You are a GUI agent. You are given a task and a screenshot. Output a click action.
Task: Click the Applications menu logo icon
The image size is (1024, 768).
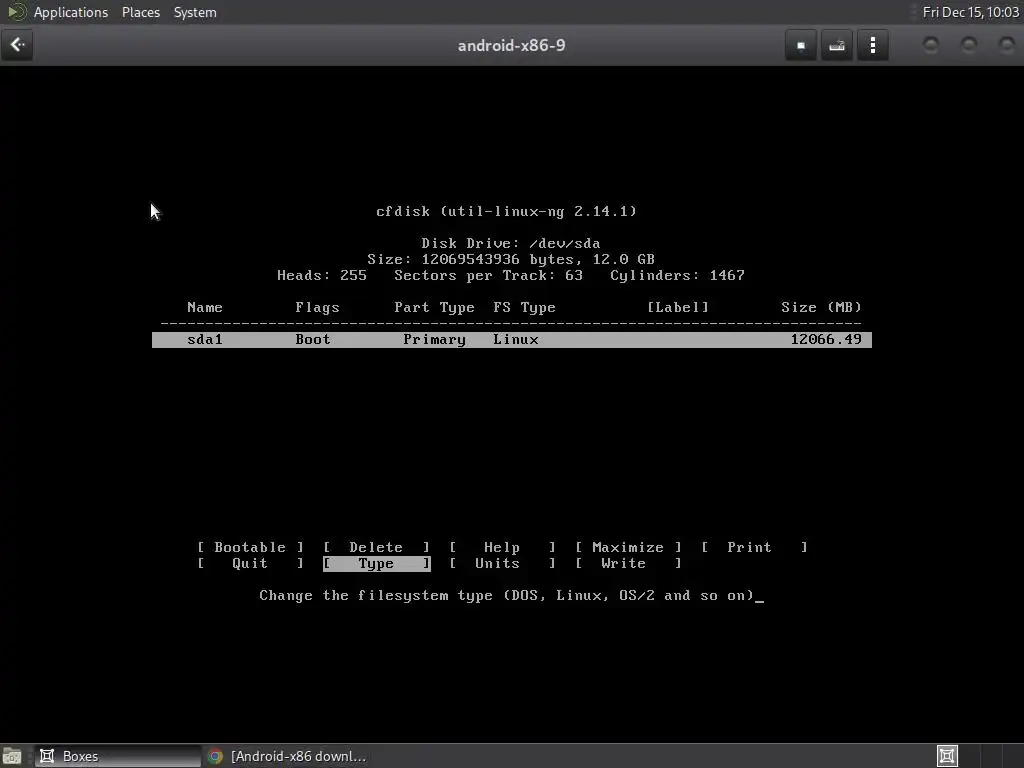click(x=16, y=12)
